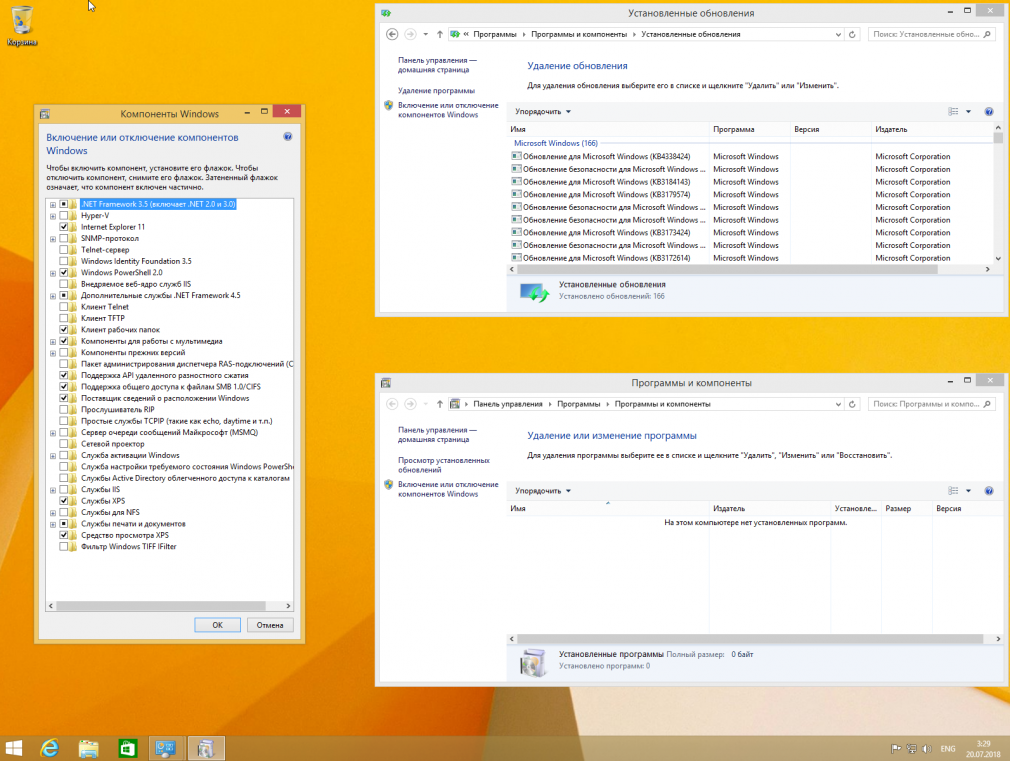Click search magnifier in Installed Updates search box
Image resolution: width=1010 pixels, height=761 pixels.
pyautogui.click(x=987, y=34)
